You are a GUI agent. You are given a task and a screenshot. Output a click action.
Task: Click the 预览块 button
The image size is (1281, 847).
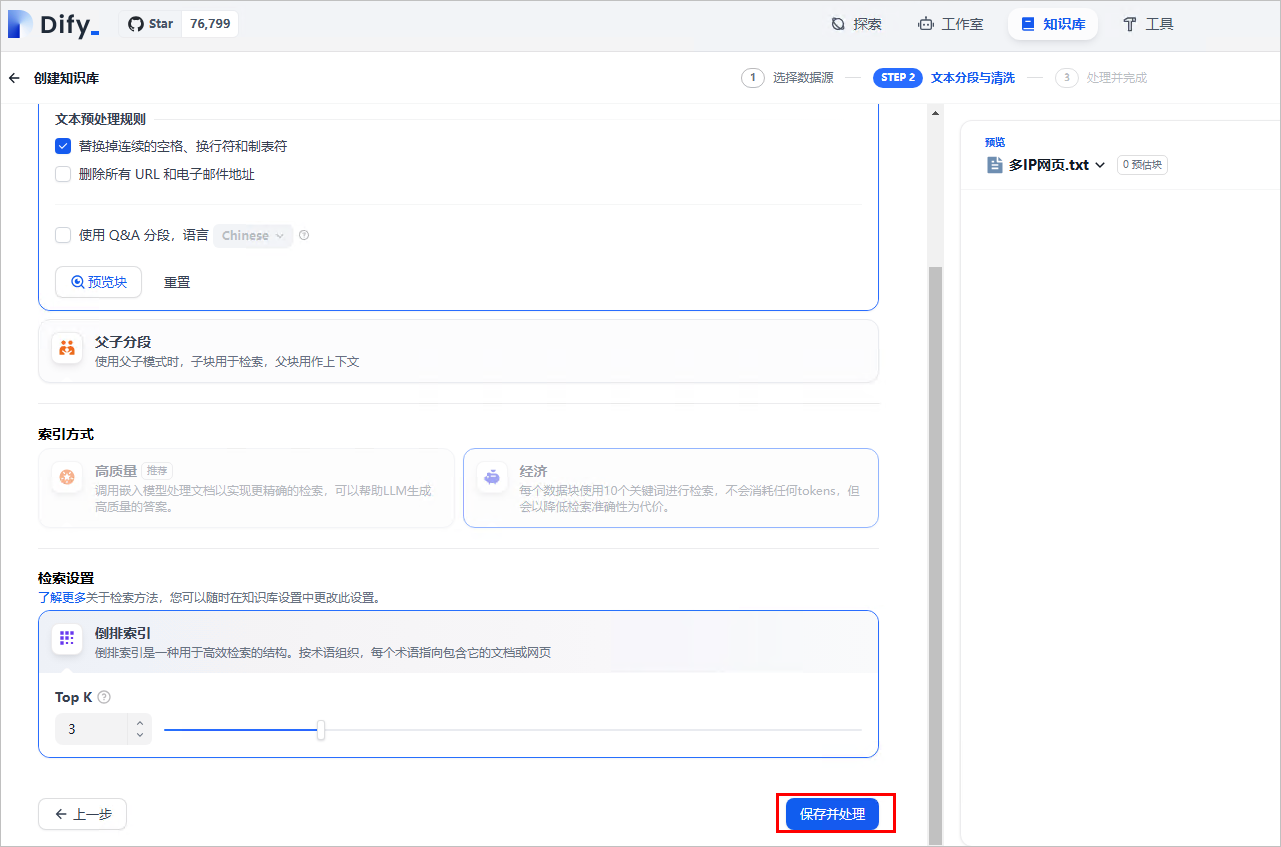click(x=98, y=282)
